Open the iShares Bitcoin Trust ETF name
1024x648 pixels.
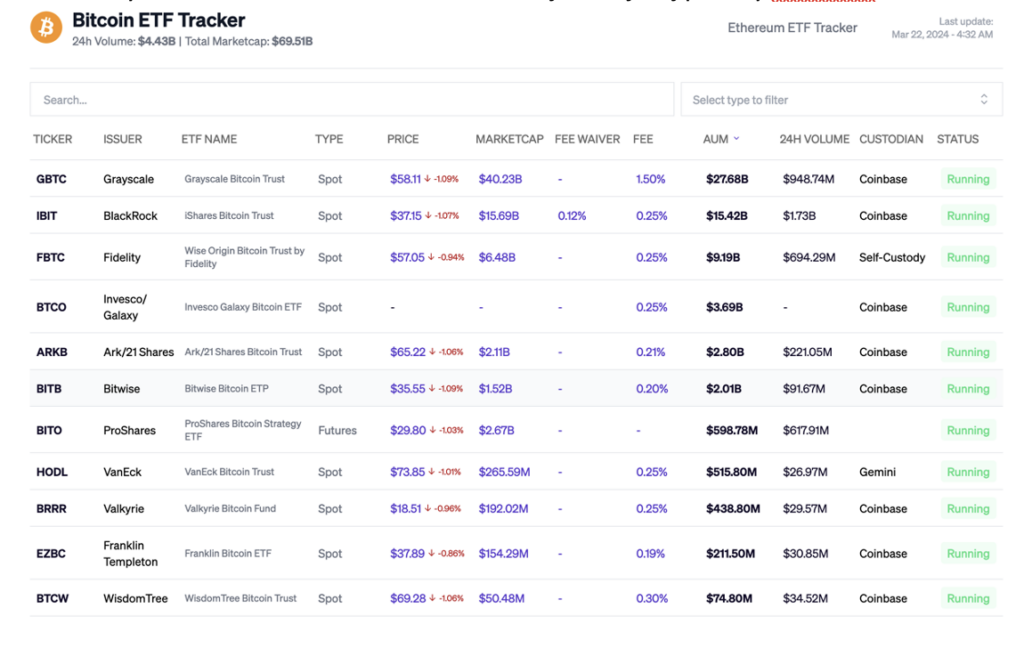[x=229, y=216]
